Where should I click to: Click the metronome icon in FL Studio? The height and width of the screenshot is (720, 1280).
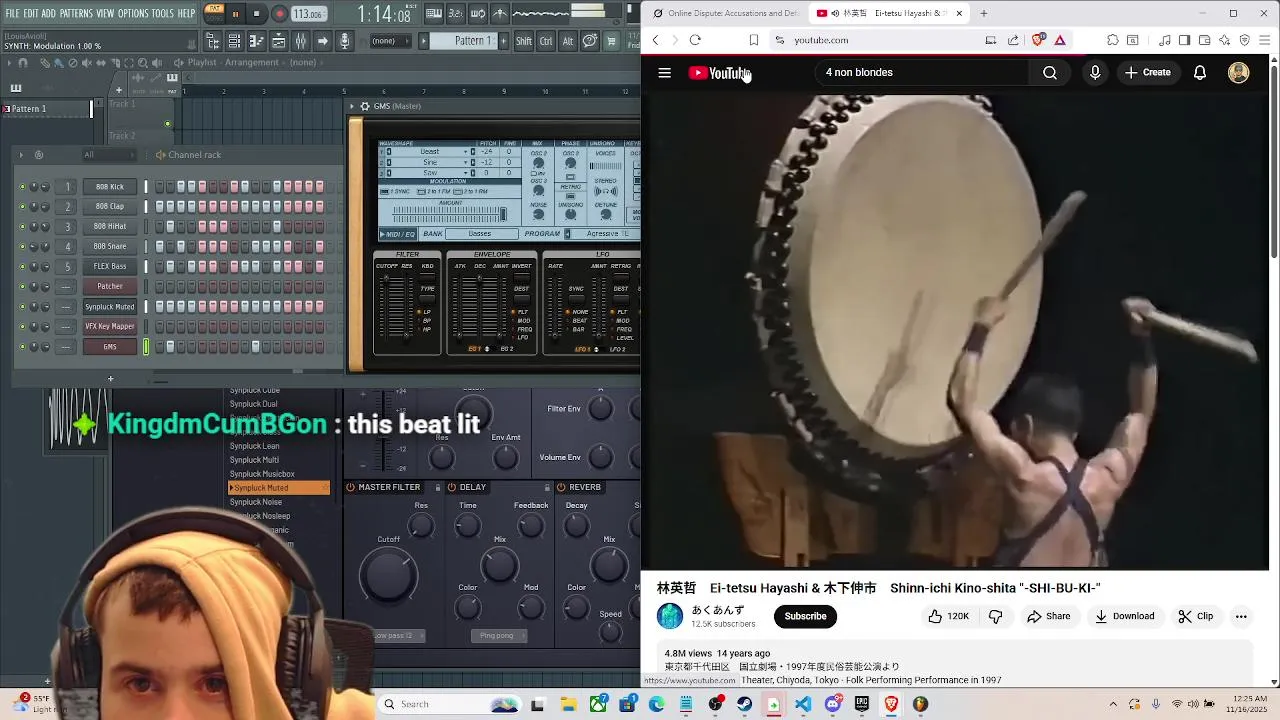point(500,13)
